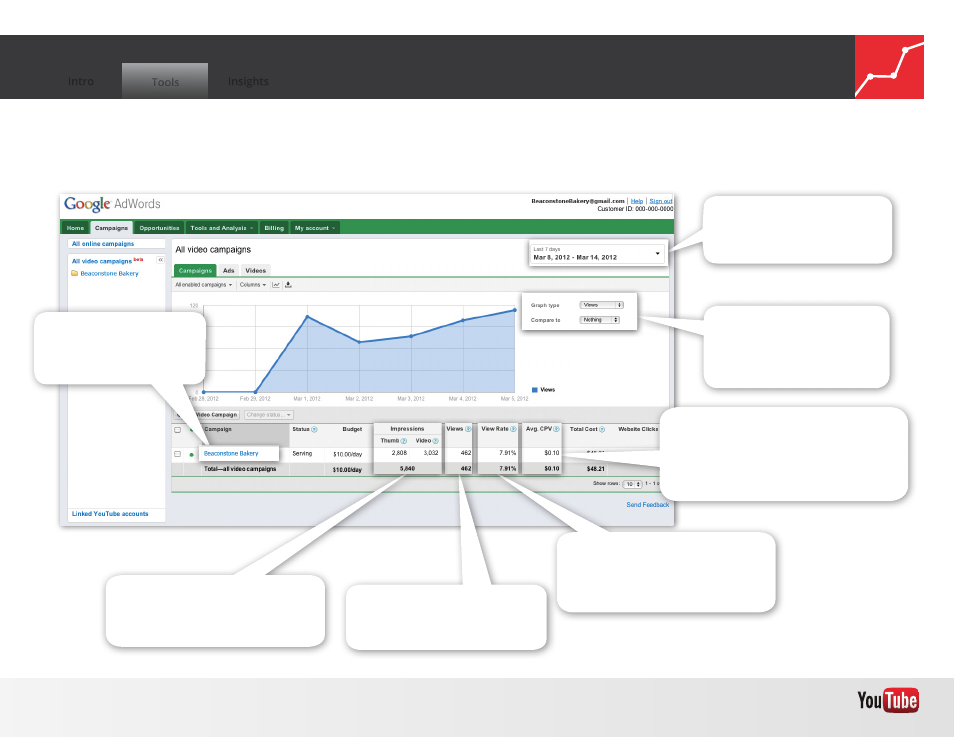Open the Insights slide tab
The image size is (954, 737).
pos(248,82)
